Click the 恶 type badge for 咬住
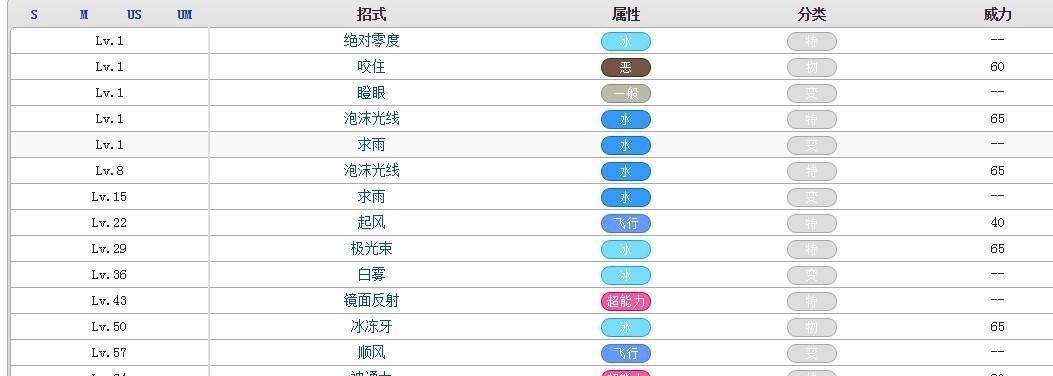 (x=625, y=67)
